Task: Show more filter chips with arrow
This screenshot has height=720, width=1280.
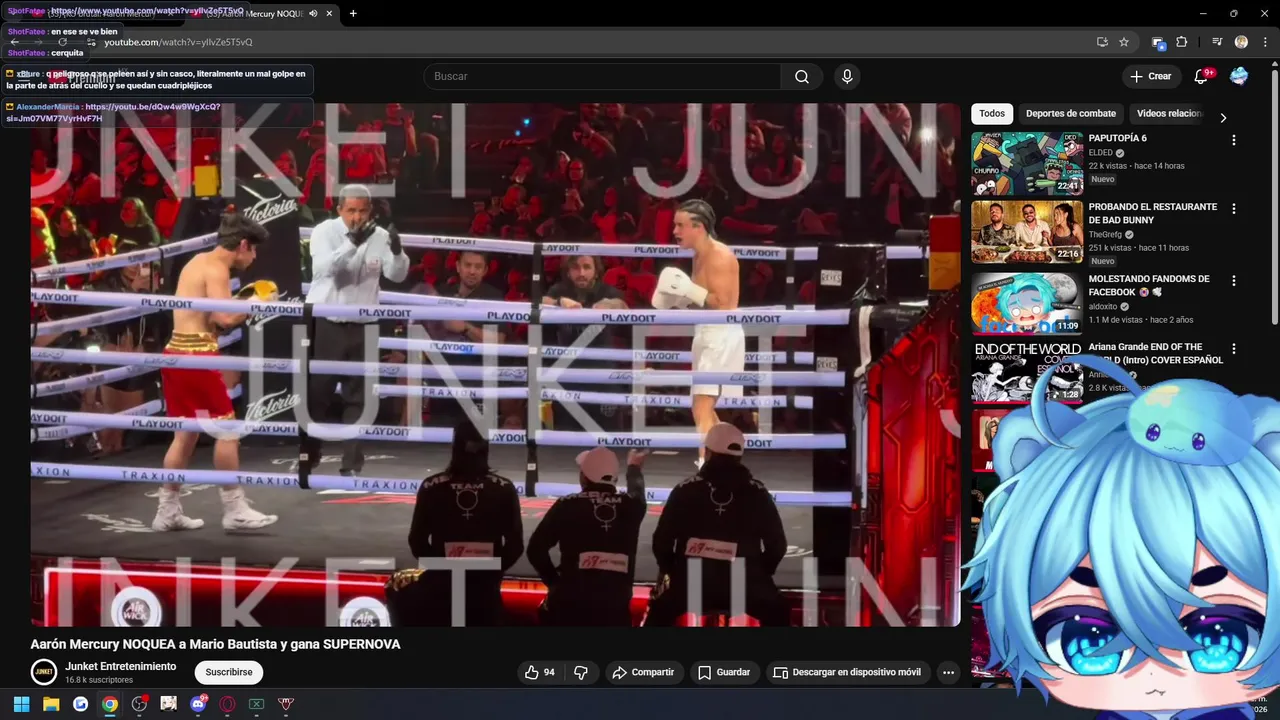Action: 1222,117
